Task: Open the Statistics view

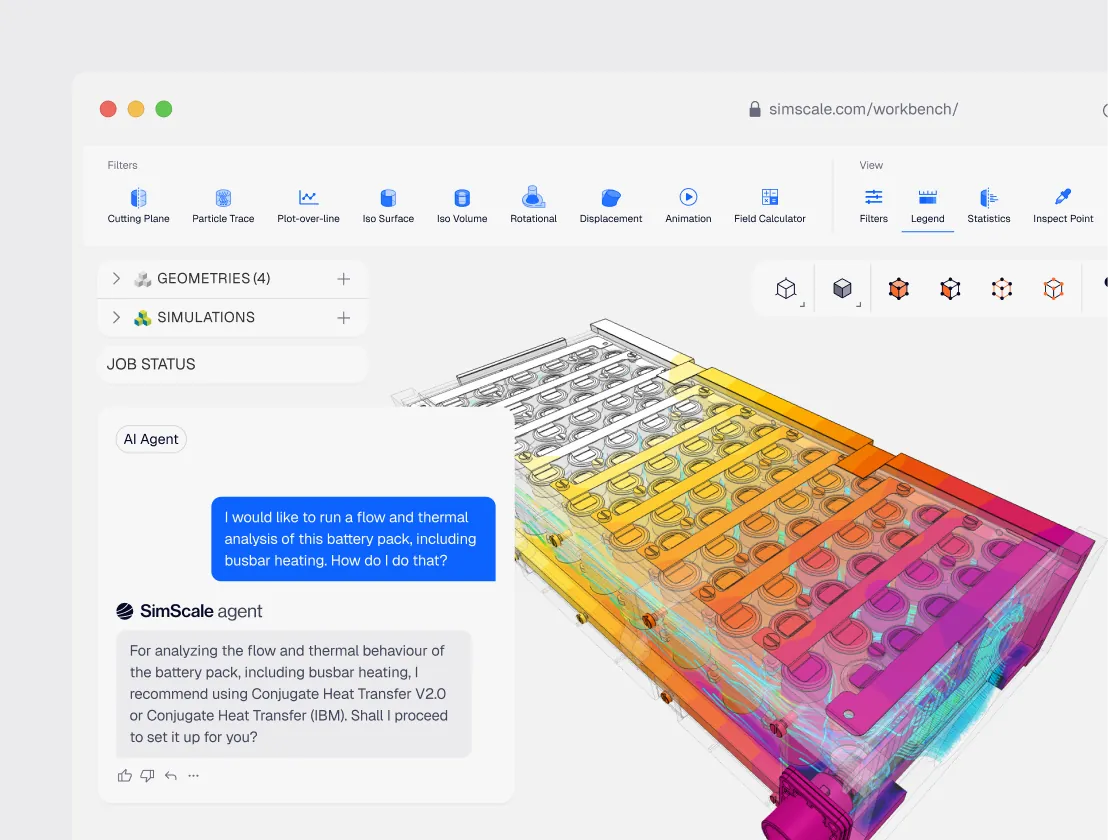Action: (x=989, y=206)
